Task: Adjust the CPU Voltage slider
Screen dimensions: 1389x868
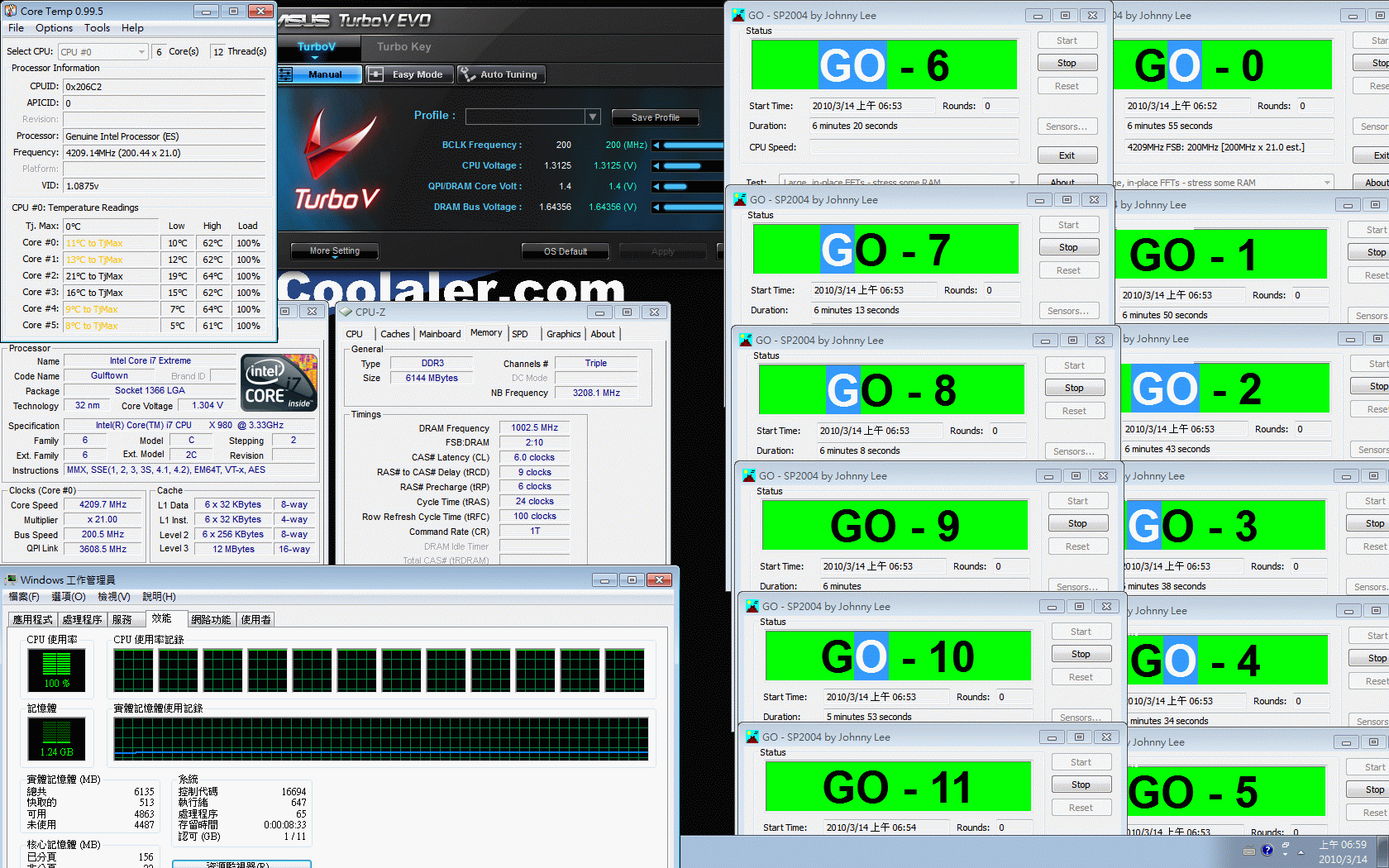Action: (693, 165)
